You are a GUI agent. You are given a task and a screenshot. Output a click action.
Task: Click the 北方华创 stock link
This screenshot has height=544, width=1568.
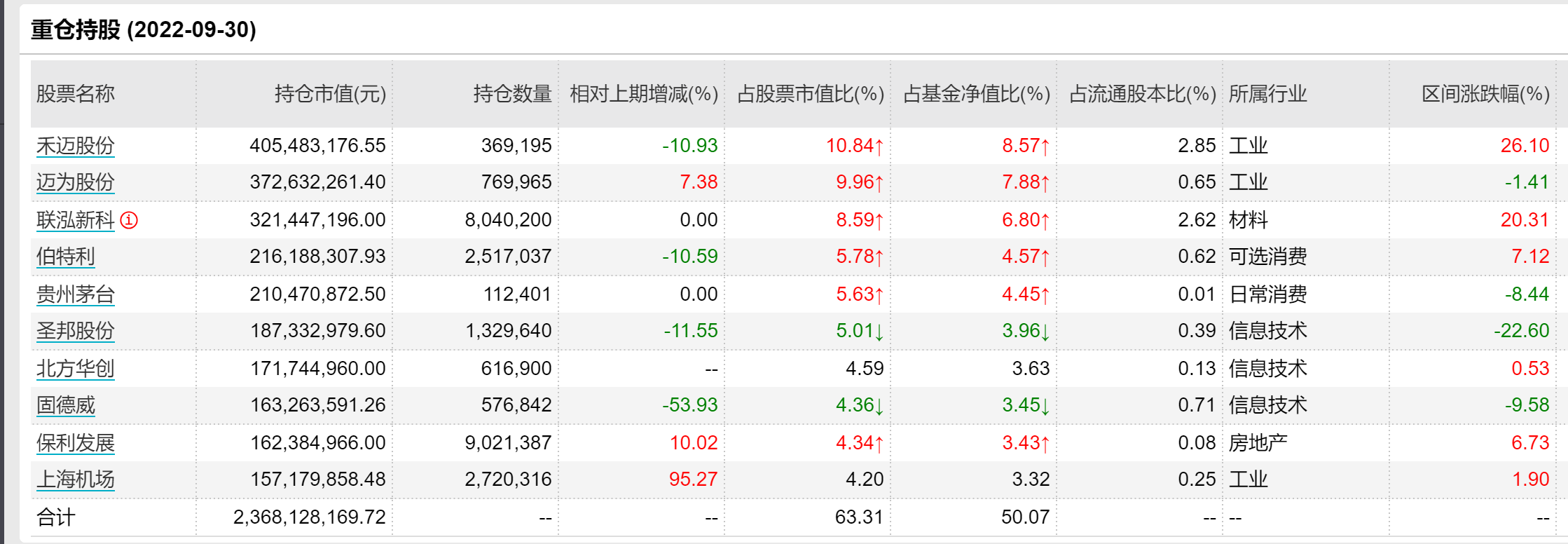[x=75, y=369]
